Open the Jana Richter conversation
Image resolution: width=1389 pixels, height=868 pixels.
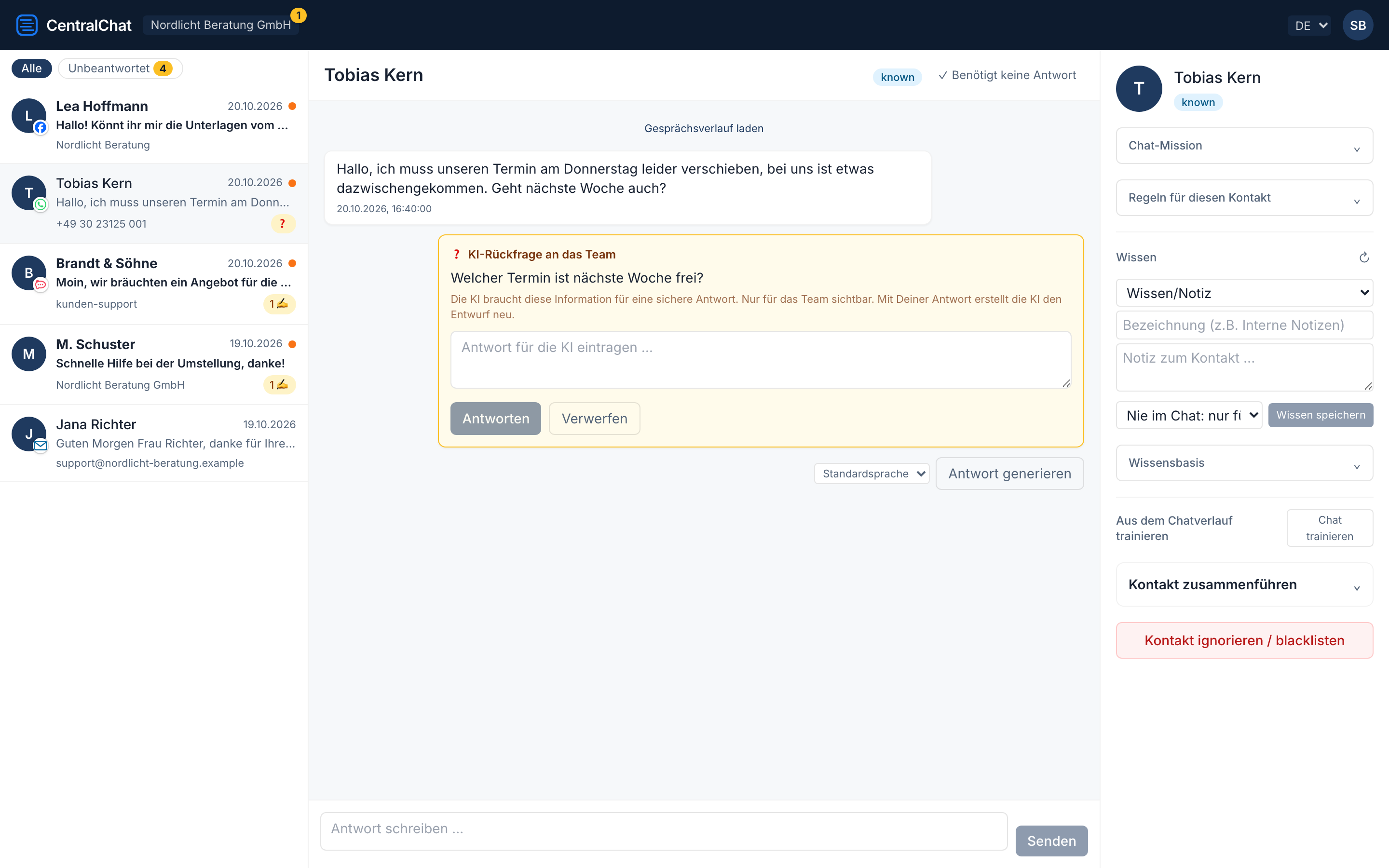click(x=154, y=443)
